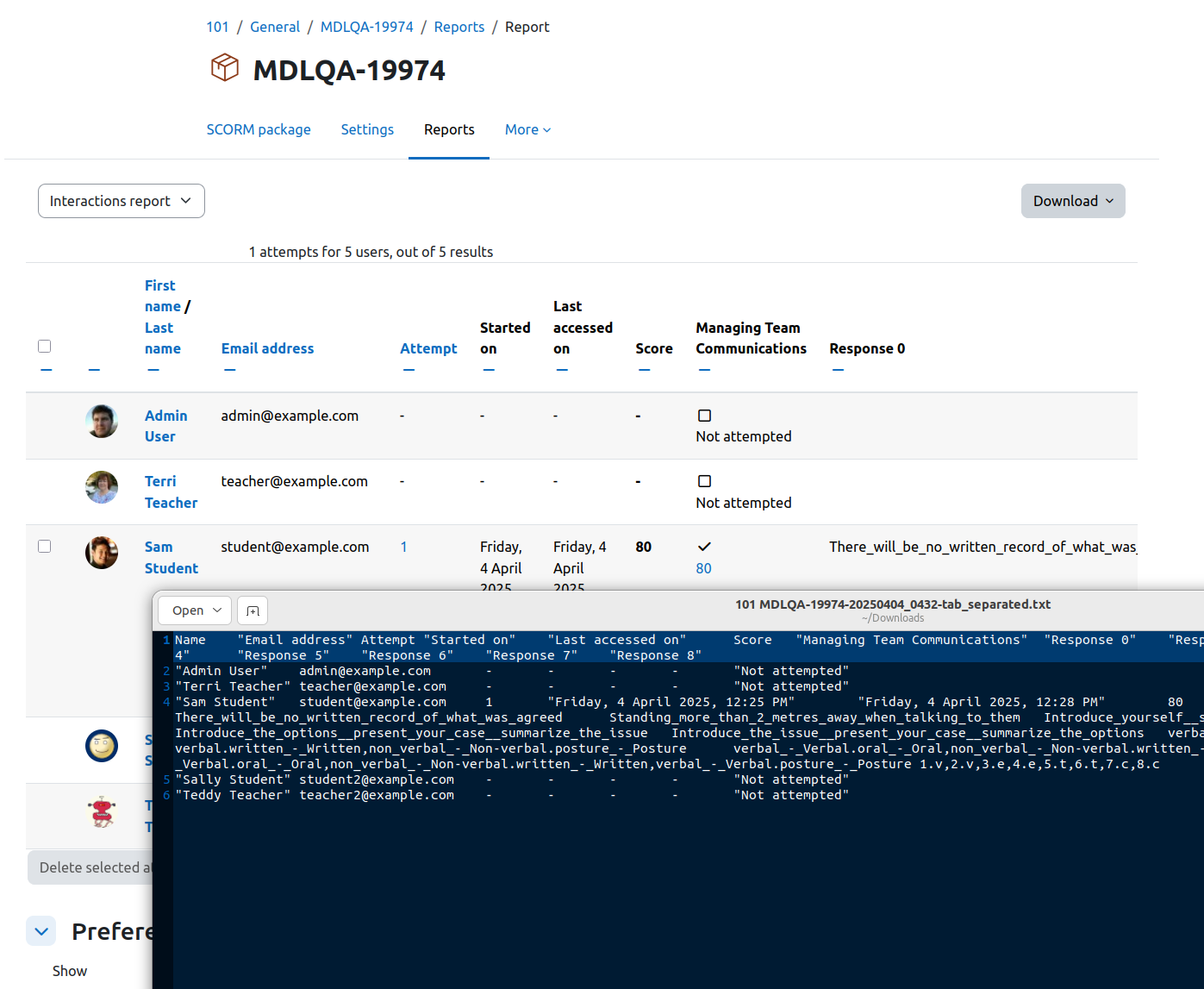Click teacher@example.com email cell

click(x=294, y=481)
